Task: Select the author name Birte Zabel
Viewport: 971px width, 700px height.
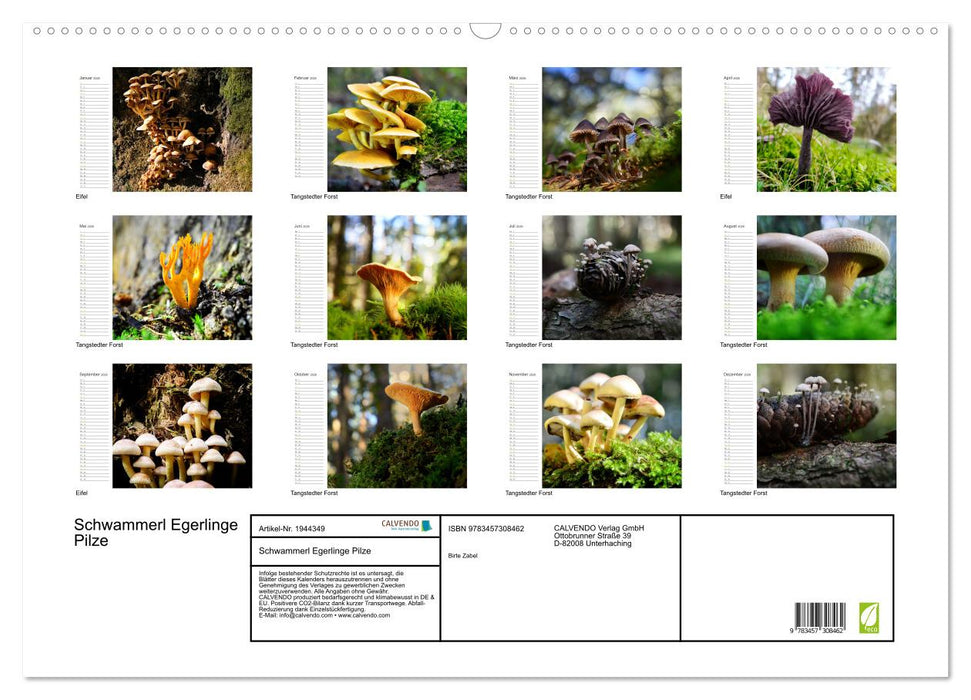Action: coord(462,555)
